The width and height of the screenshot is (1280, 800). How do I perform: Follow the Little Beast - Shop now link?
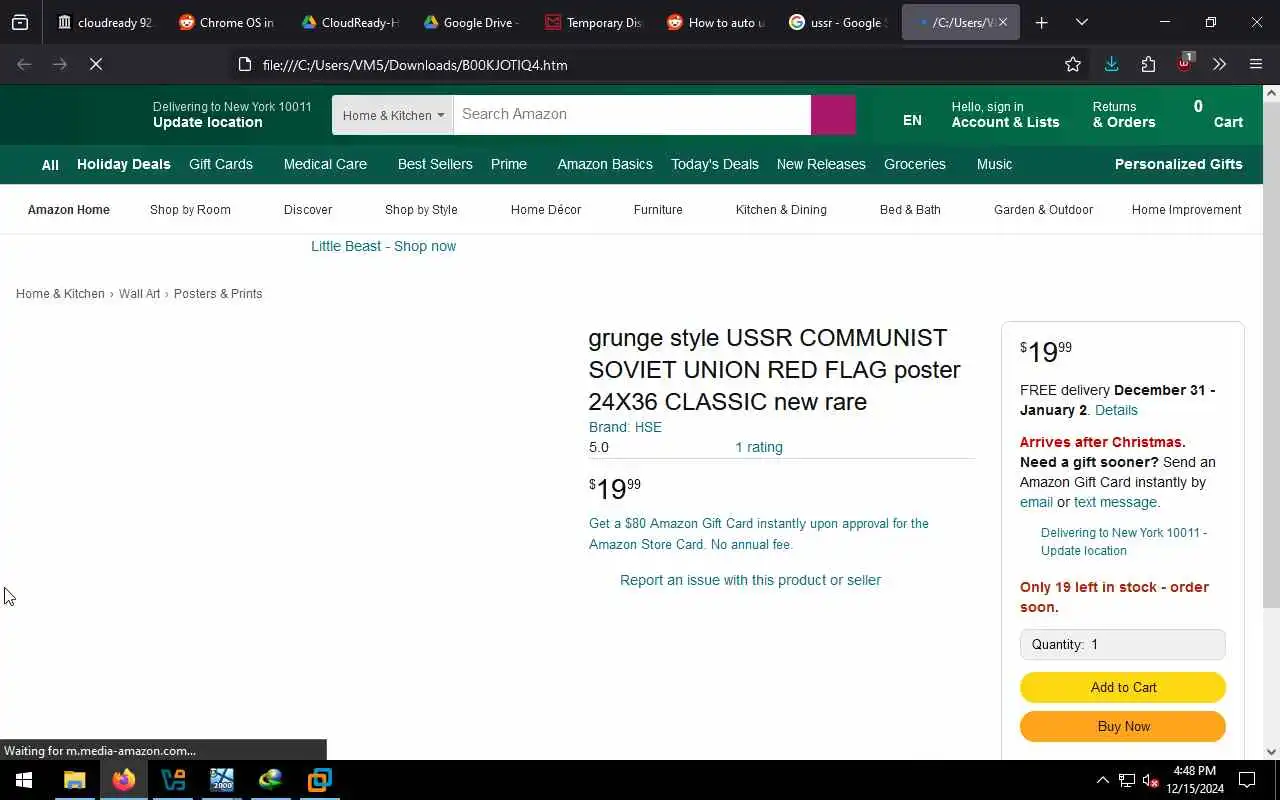tap(383, 246)
